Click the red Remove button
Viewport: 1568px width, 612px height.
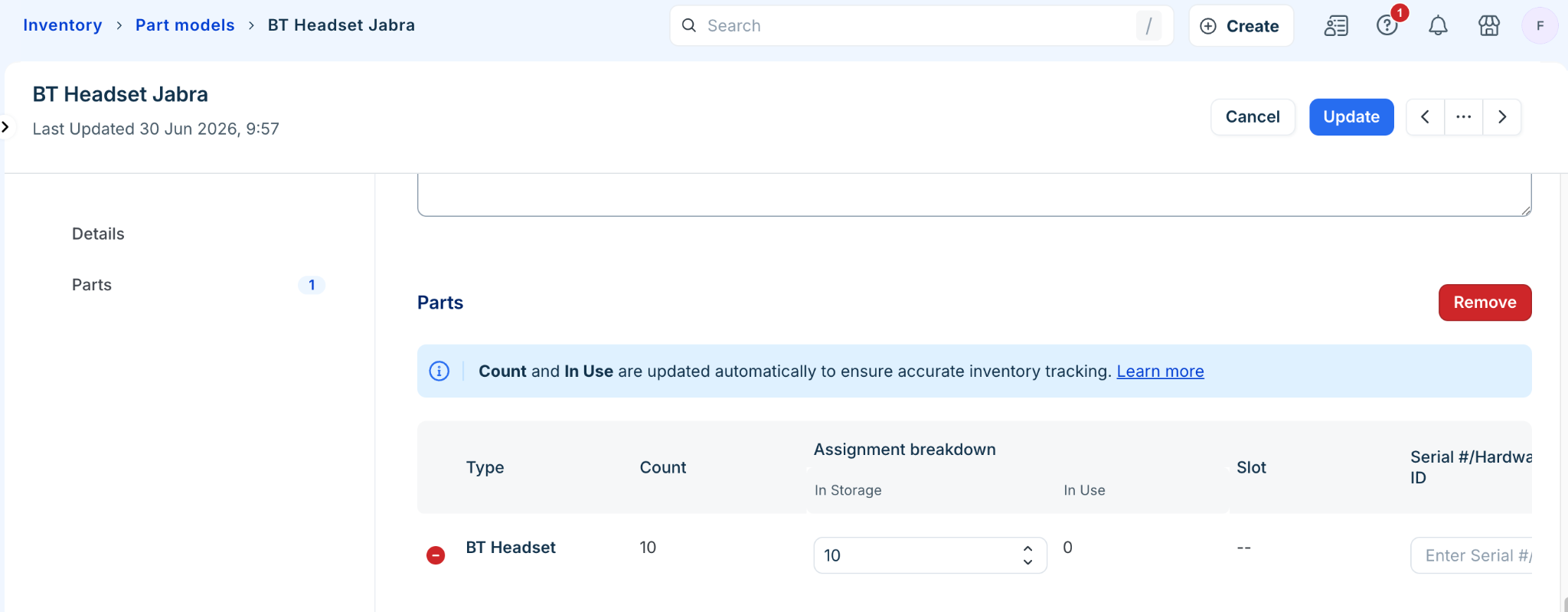1485,303
